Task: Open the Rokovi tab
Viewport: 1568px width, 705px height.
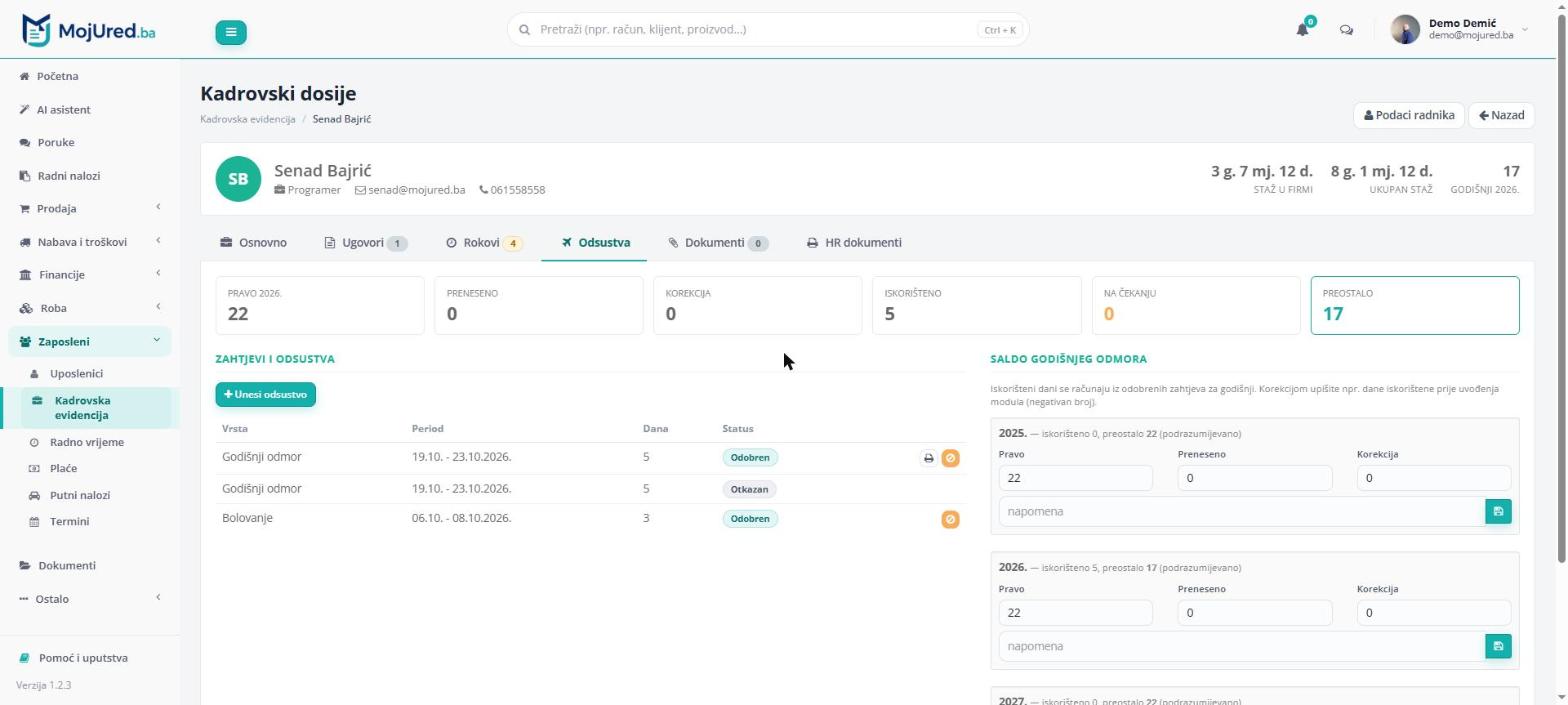Action: (x=484, y=243)
